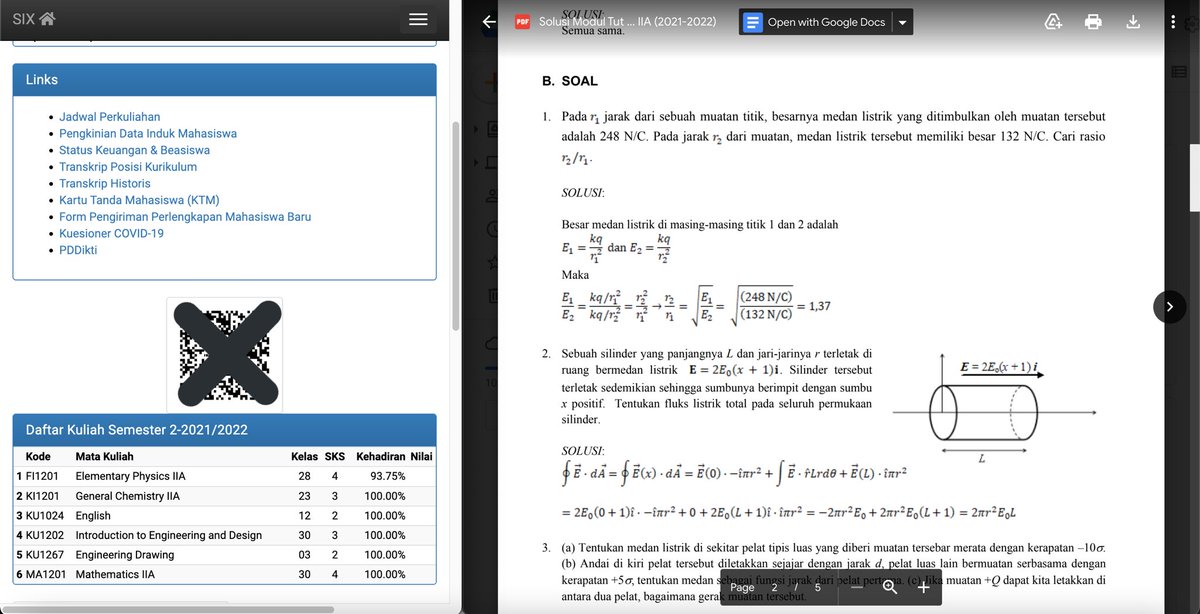The width and height of the screenshot is (1200, 614).
Task: Click the 93.75% attendance value
Action: click(x=387, y=477)
